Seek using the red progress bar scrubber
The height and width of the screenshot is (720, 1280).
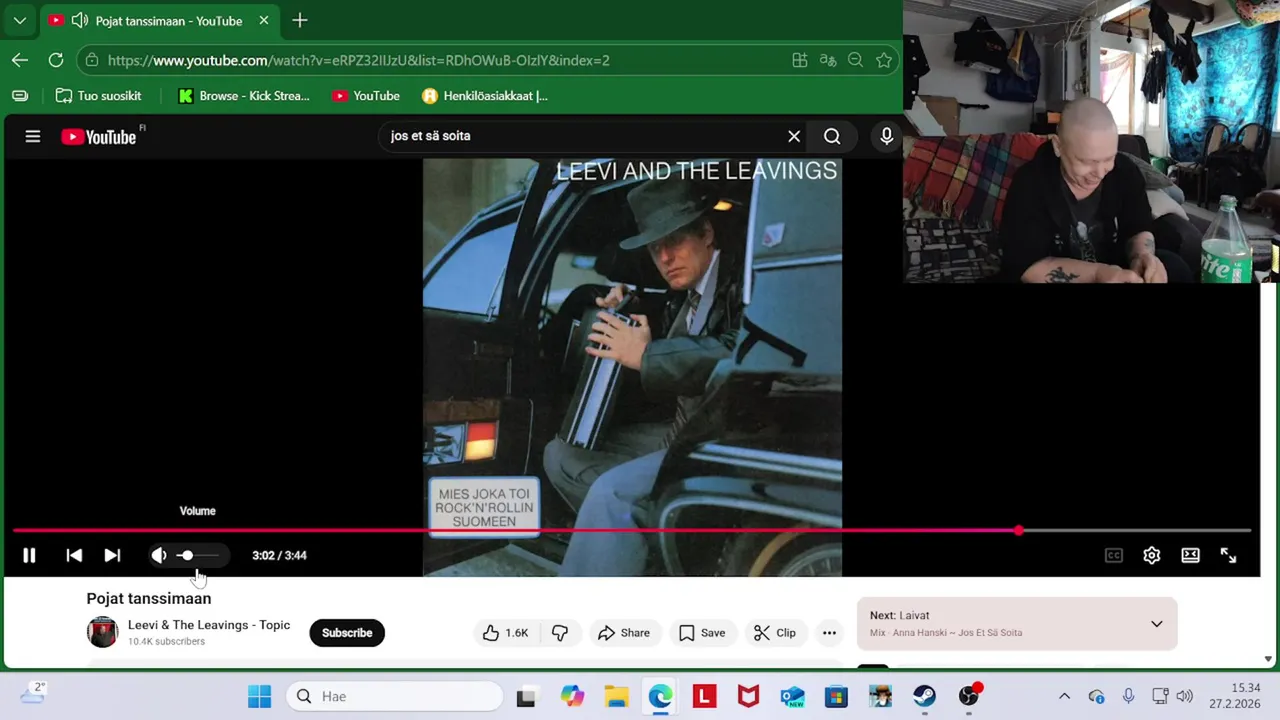(x=1018, y=530)
